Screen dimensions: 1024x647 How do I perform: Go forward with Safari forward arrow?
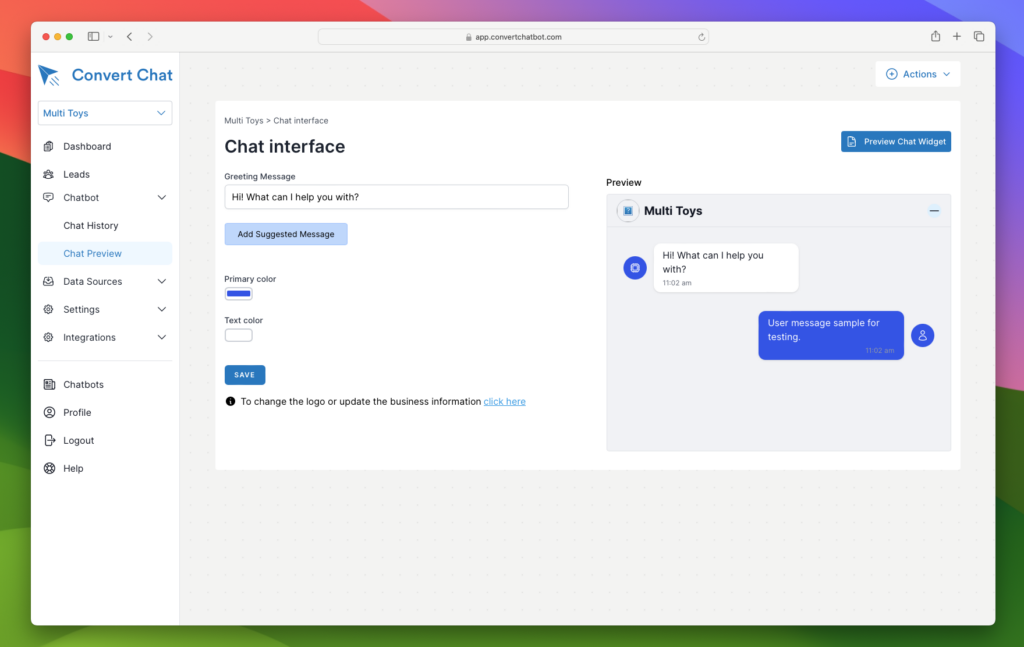pos(150,37)
